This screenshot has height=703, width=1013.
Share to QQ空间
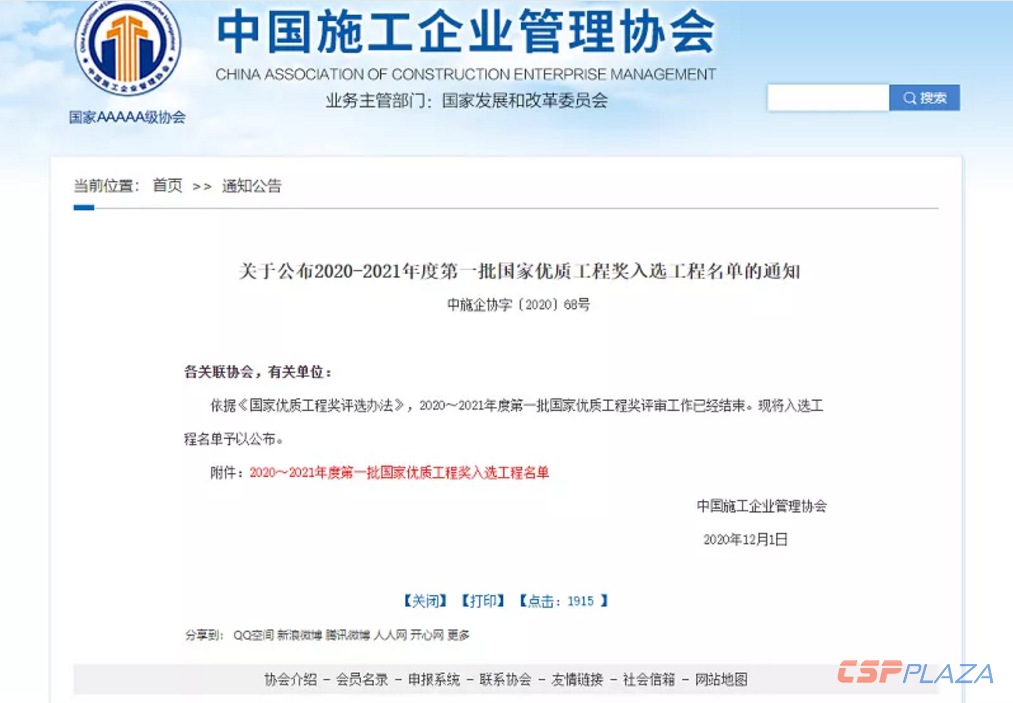[x=253, y=635]
